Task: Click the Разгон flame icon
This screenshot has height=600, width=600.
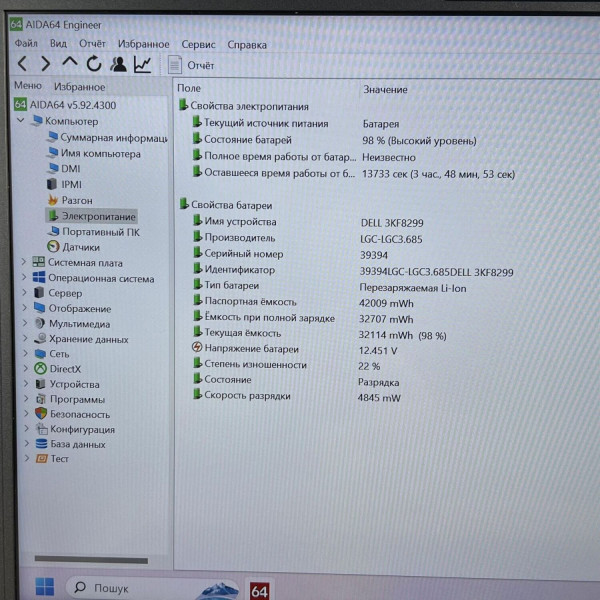Action: 53,200
